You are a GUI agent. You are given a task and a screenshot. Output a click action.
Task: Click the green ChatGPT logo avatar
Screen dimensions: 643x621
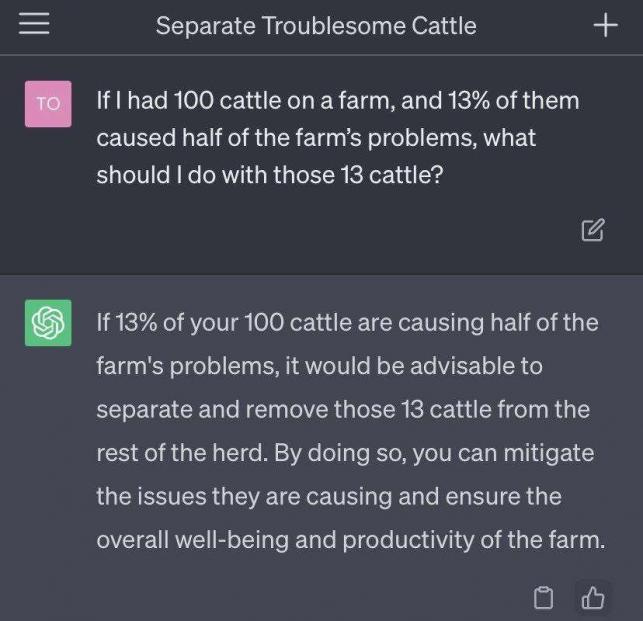48,323
